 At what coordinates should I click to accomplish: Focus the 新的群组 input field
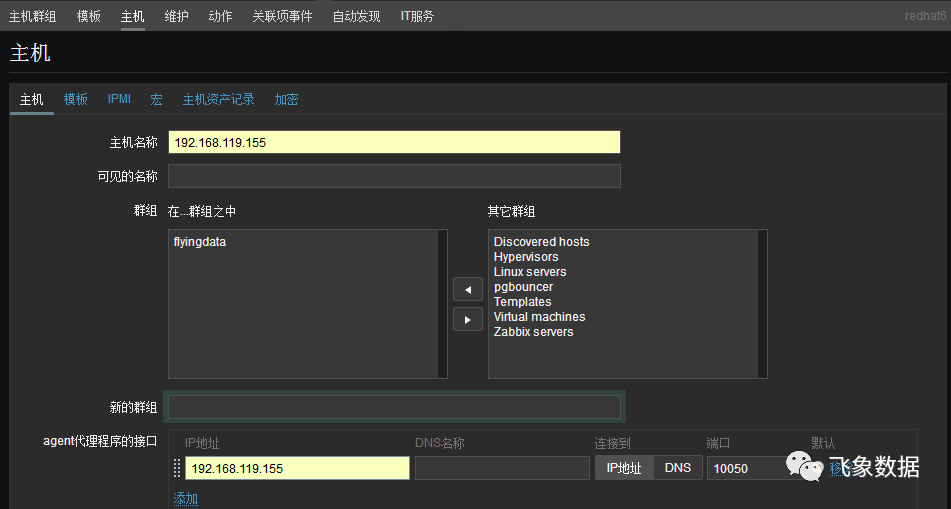pos(394,406)
